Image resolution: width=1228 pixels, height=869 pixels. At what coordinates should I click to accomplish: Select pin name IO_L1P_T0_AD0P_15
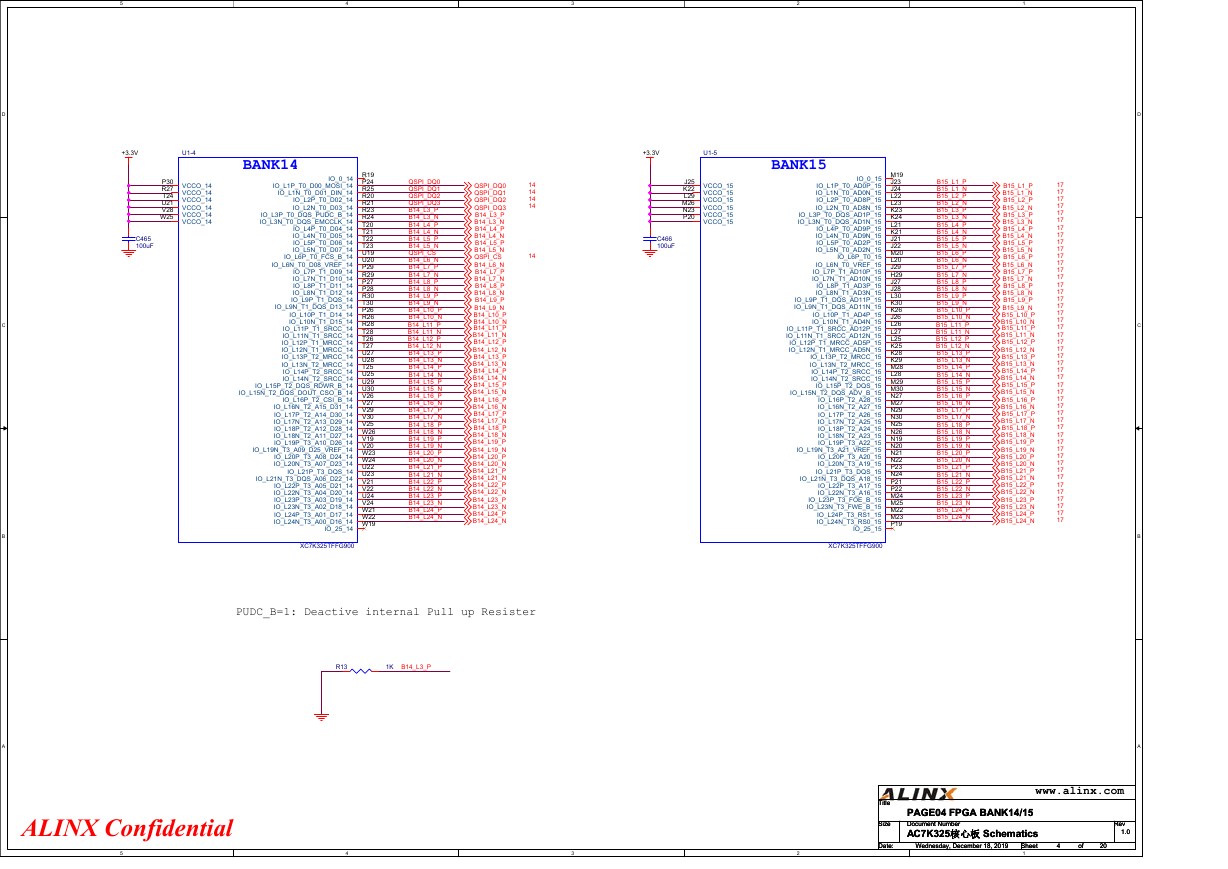point(849,186)
